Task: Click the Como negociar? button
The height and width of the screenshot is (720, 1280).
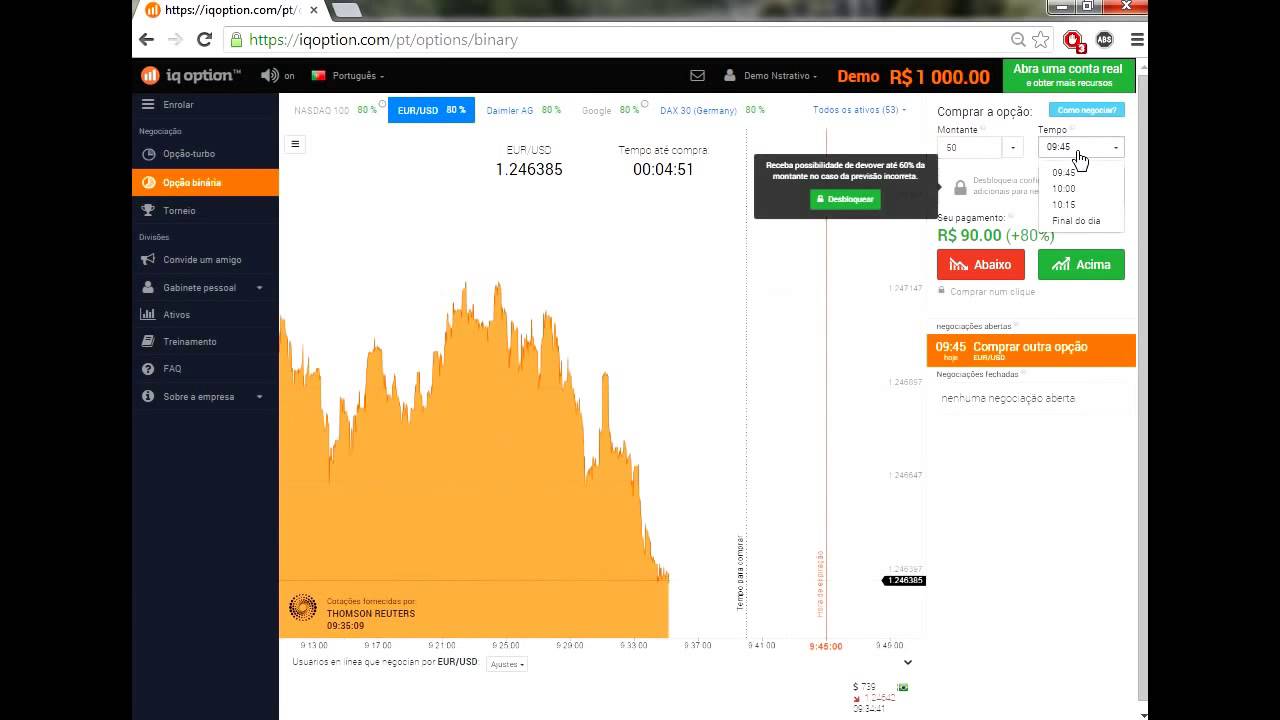Action: (x=1087, y=110)
